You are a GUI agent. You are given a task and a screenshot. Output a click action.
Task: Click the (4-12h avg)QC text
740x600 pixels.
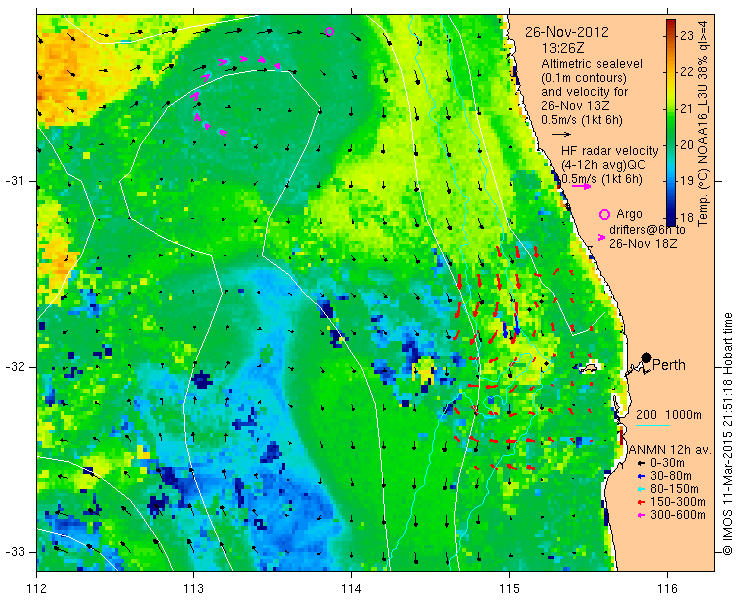click(603, 165)
